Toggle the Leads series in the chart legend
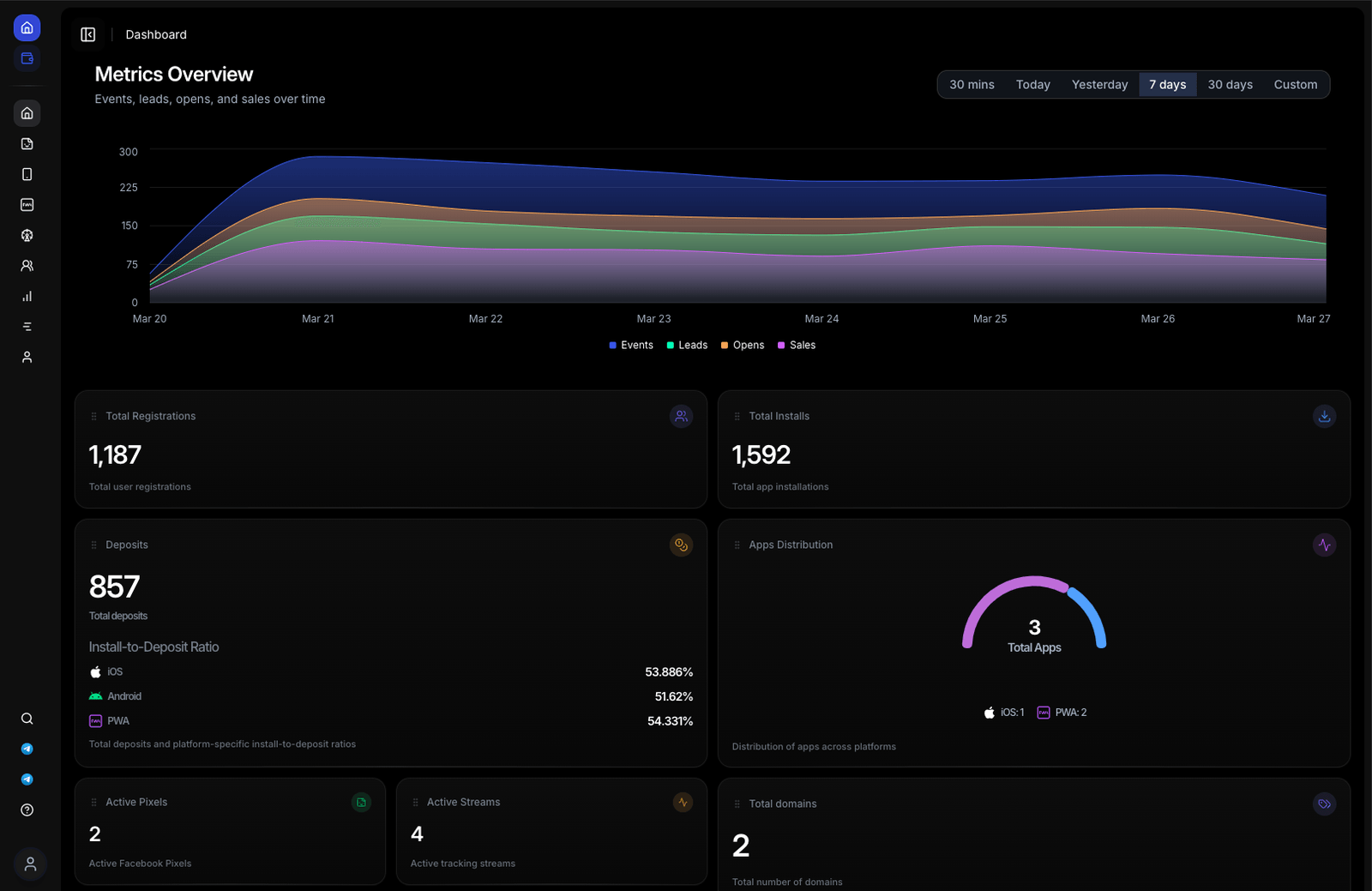The width and height of the screenshot is (1372, 891). click(688, 346)
